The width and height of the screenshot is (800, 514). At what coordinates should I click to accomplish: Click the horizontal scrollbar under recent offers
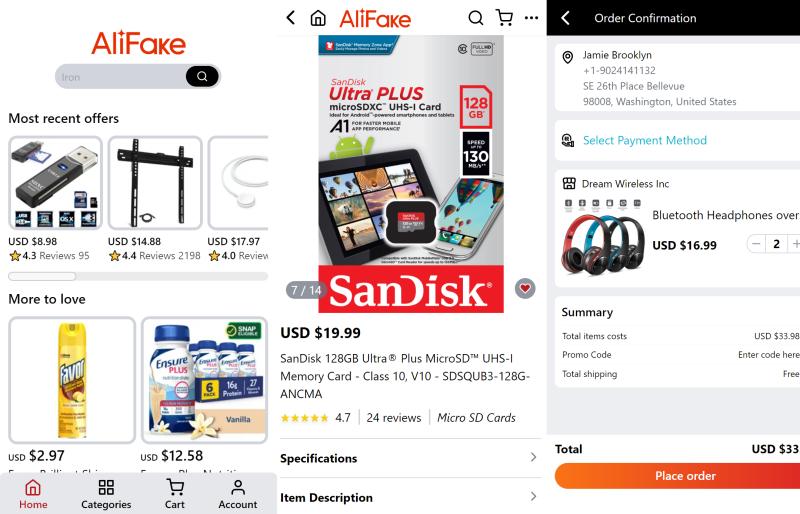(x=138, y=276)
